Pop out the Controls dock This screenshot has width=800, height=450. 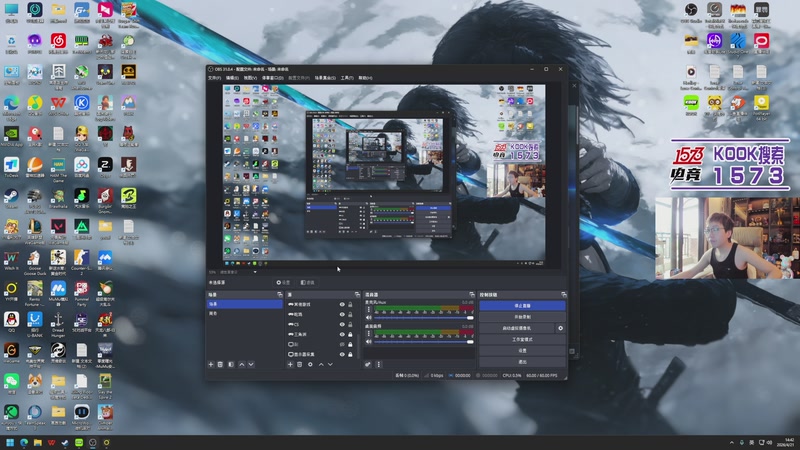(563, 294)
